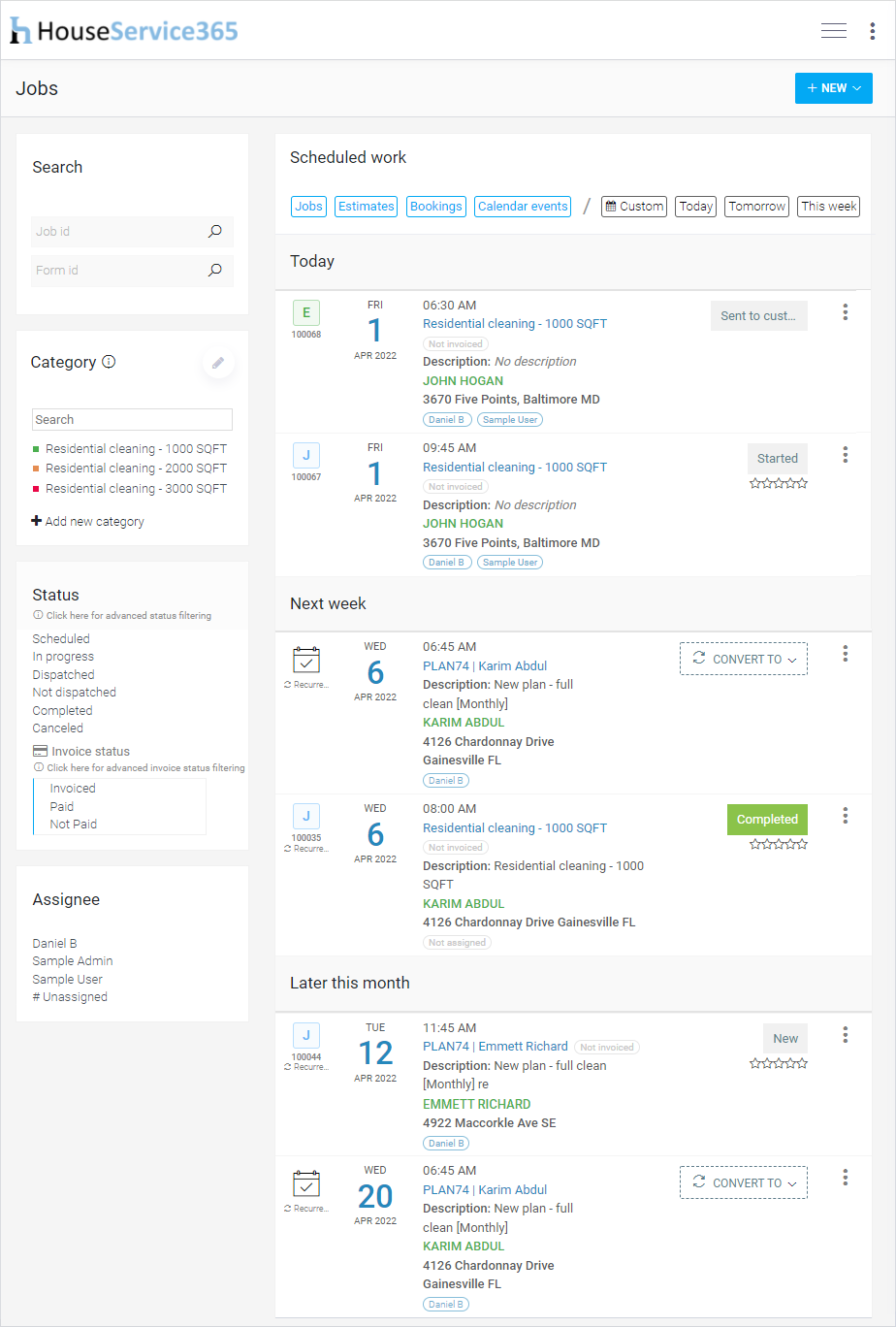The height and width of the screenshot is (1327, 896).
Task: Toggle the Calendar events filter chip
Action: coord(523,207)
